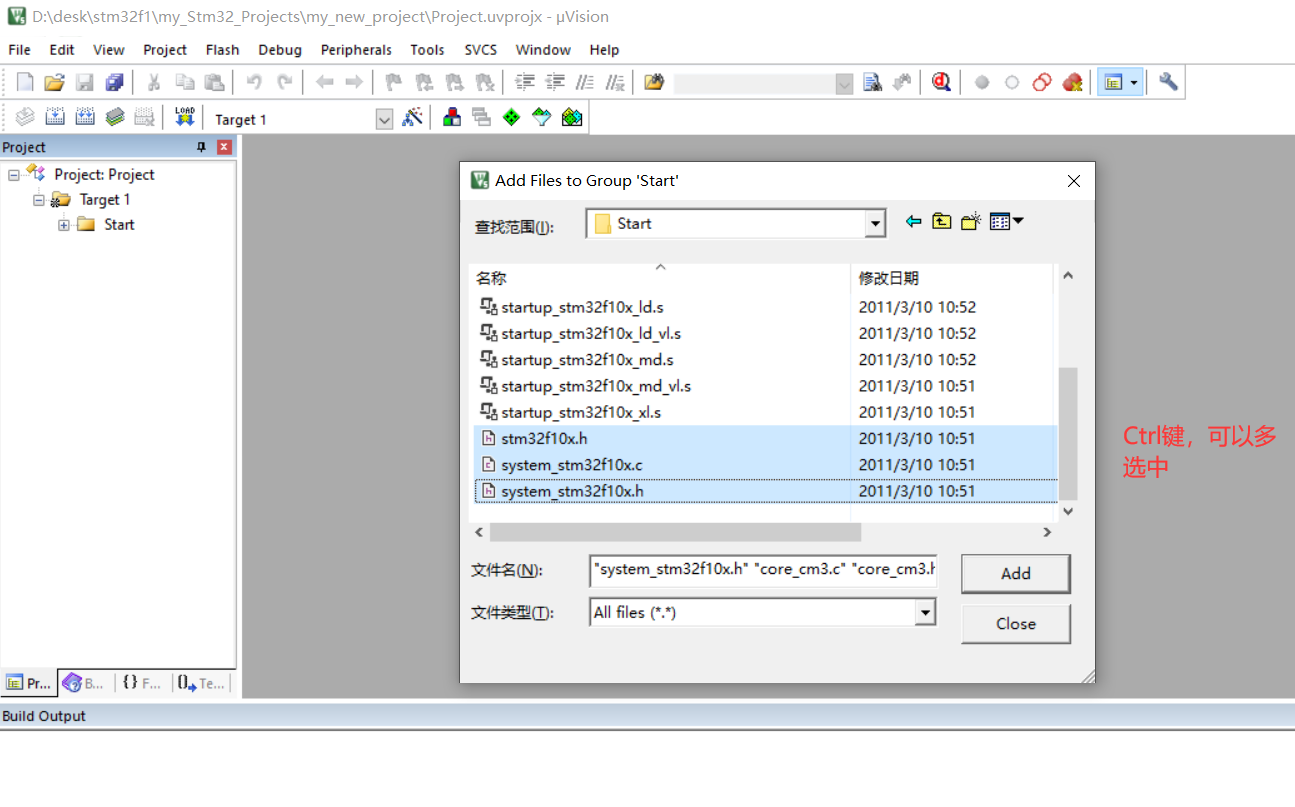Create new folder in the dialog
This screenshot has height=807, width=1295.
tap(970, 222)
